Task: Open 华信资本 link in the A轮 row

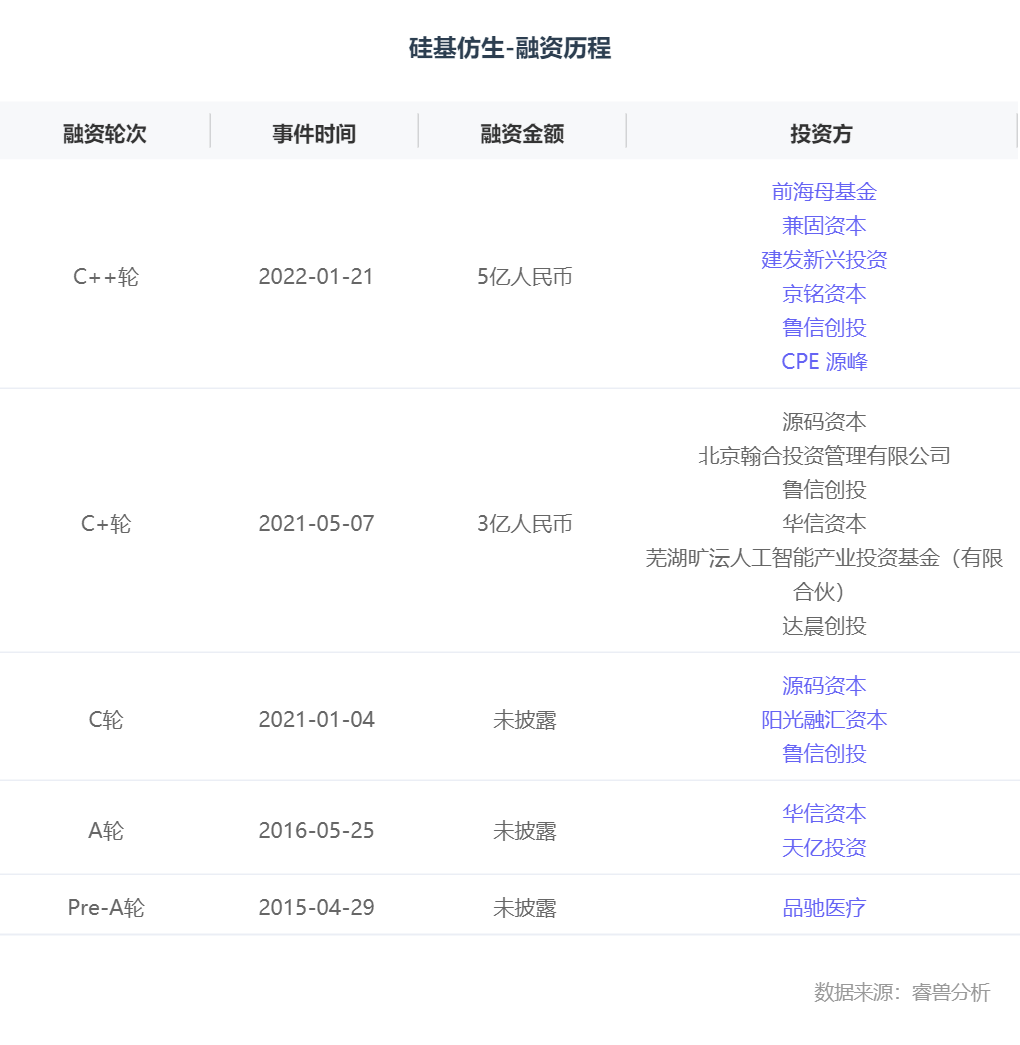Action: (x=824, y=814)
